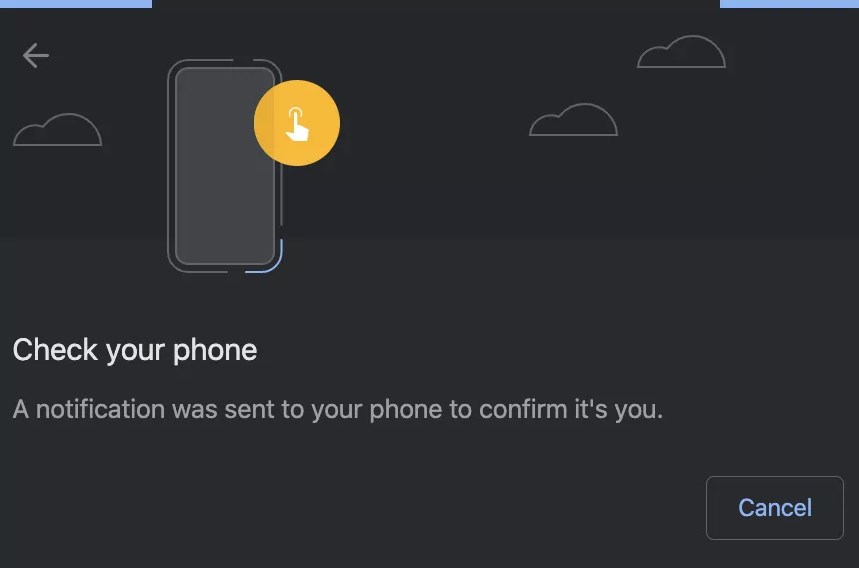Click "confirm it's you" in the message
Viewport: 859px width, 568px height.
pyautogui.click(x=571, y=410)
